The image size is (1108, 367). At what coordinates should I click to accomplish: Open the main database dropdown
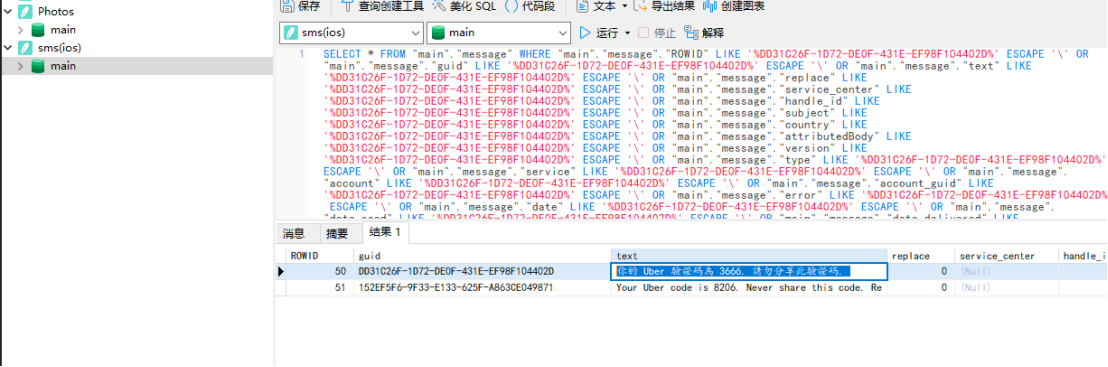coord(498,33)
